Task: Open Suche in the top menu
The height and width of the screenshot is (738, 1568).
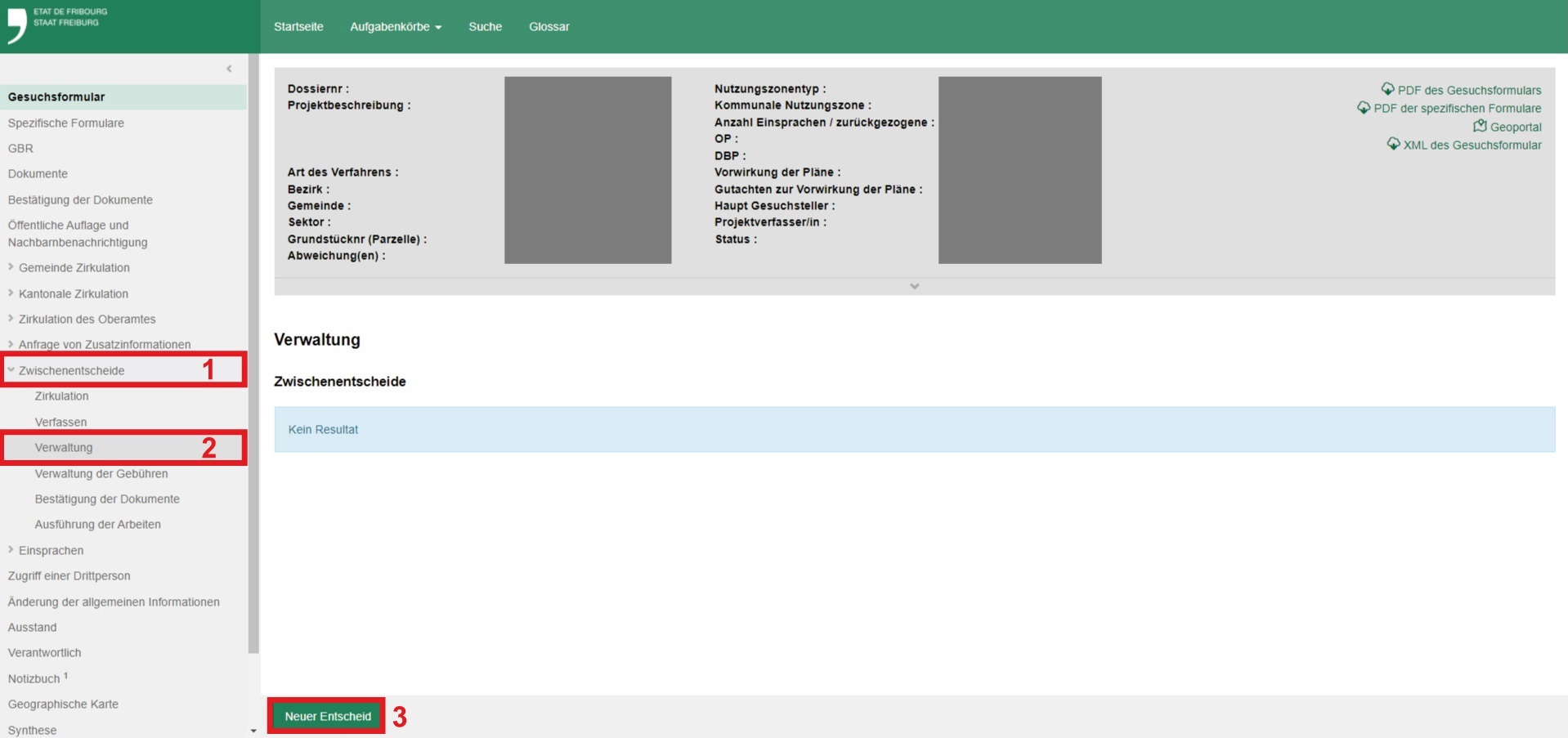Action: (485, 27)
